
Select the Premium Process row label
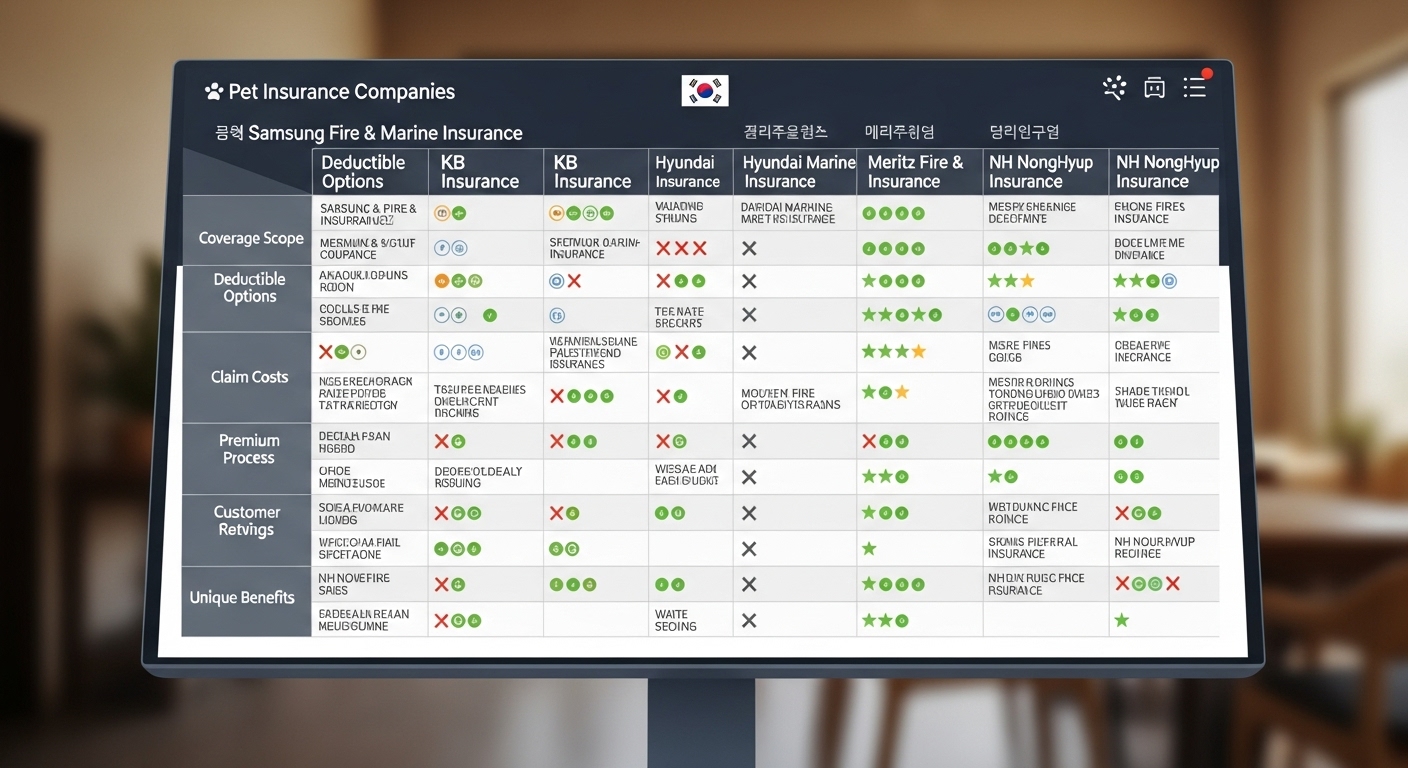(249, 449)
